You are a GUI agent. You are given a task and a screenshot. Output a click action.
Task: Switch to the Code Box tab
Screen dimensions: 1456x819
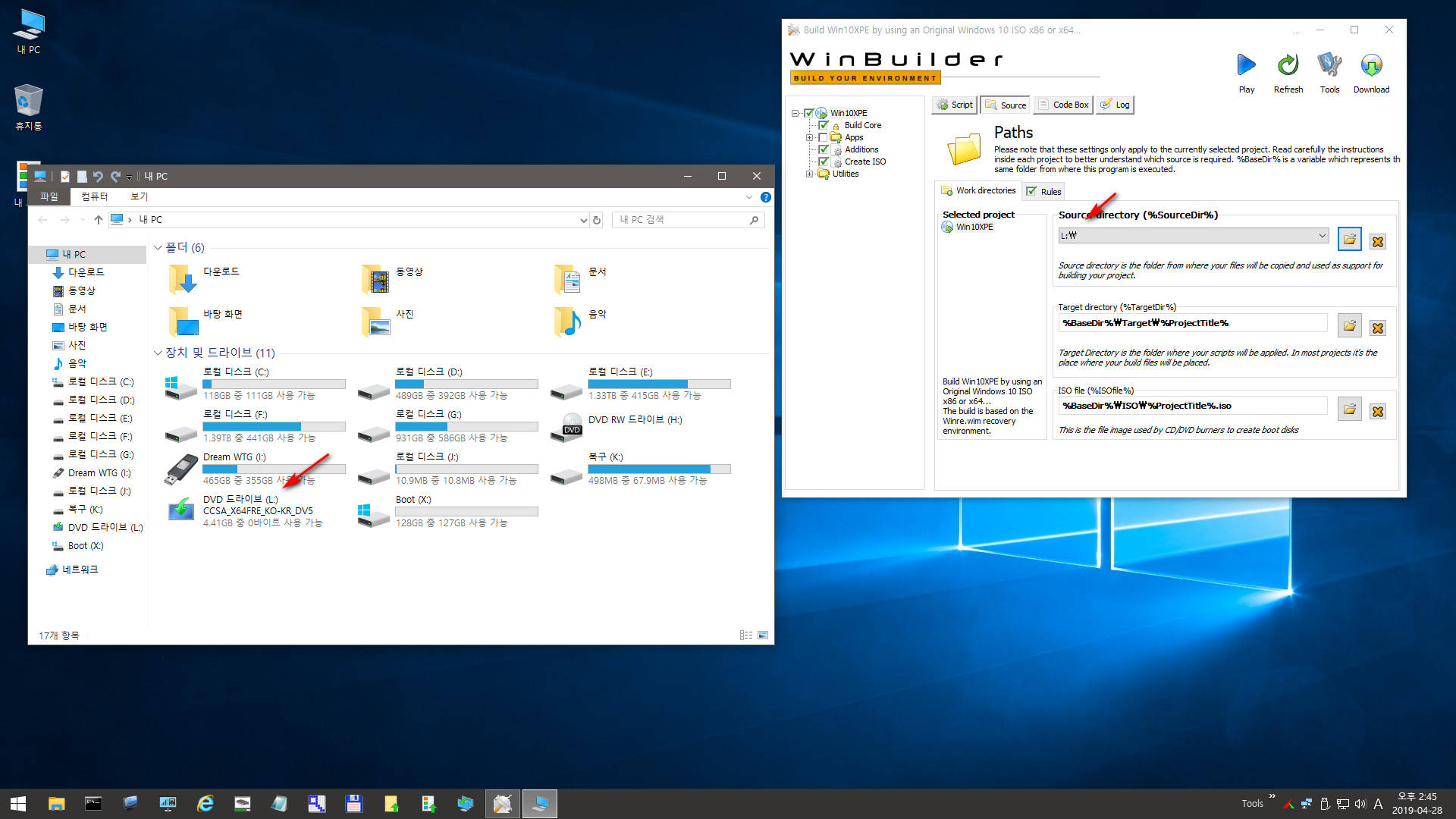pyautogui.click(x=1063, y=105)
